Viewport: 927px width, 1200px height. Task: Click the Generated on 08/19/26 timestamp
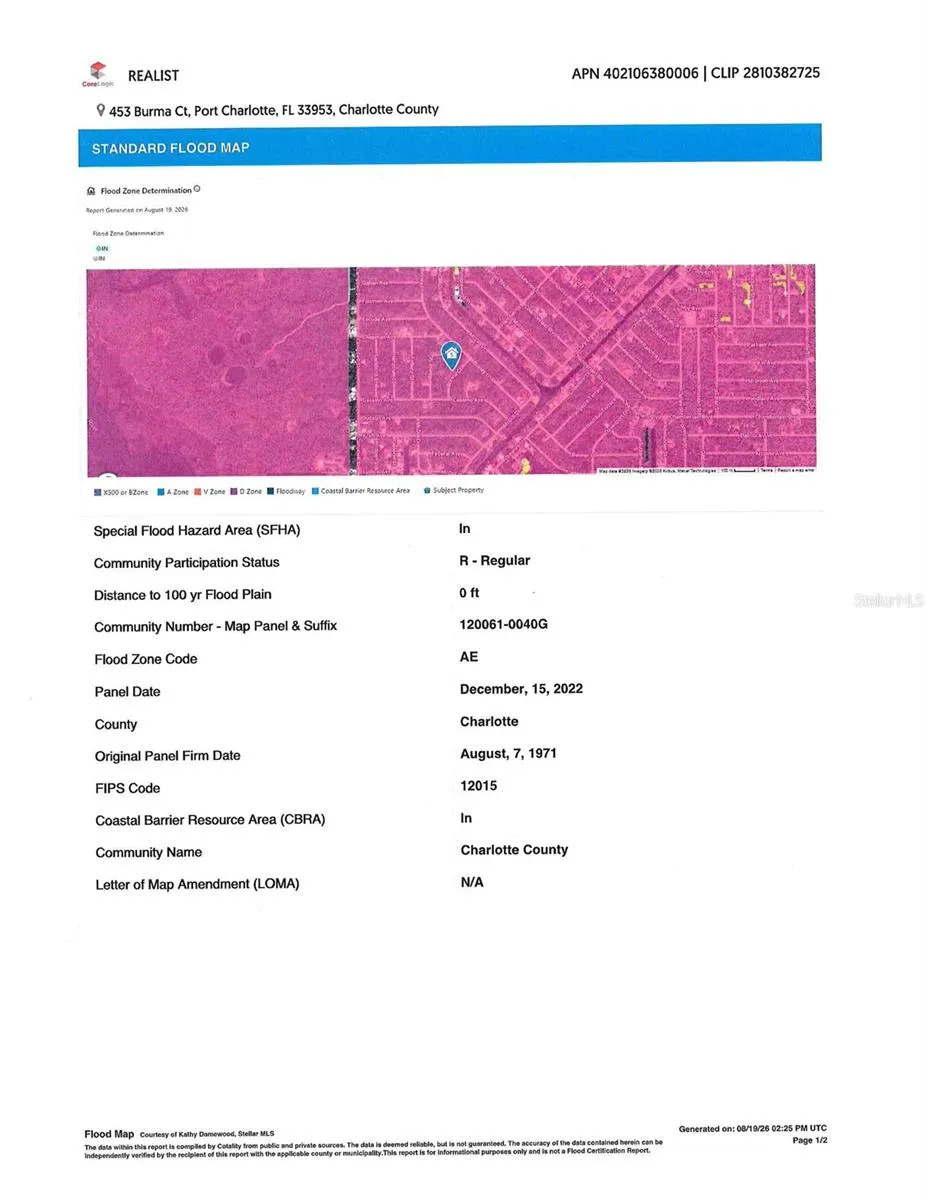click(753, 1129)
